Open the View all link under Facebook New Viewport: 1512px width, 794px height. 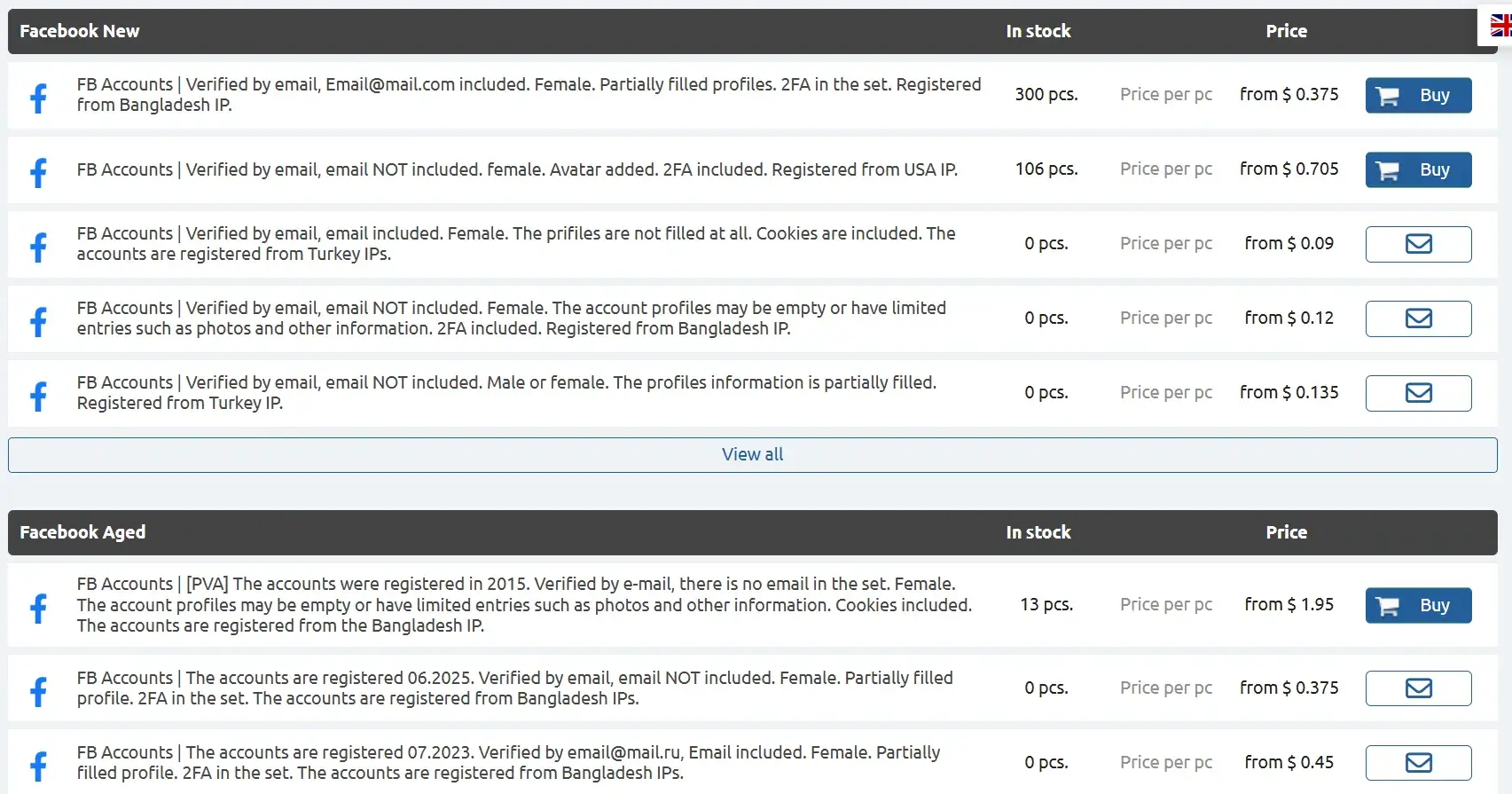pos(752,454)
